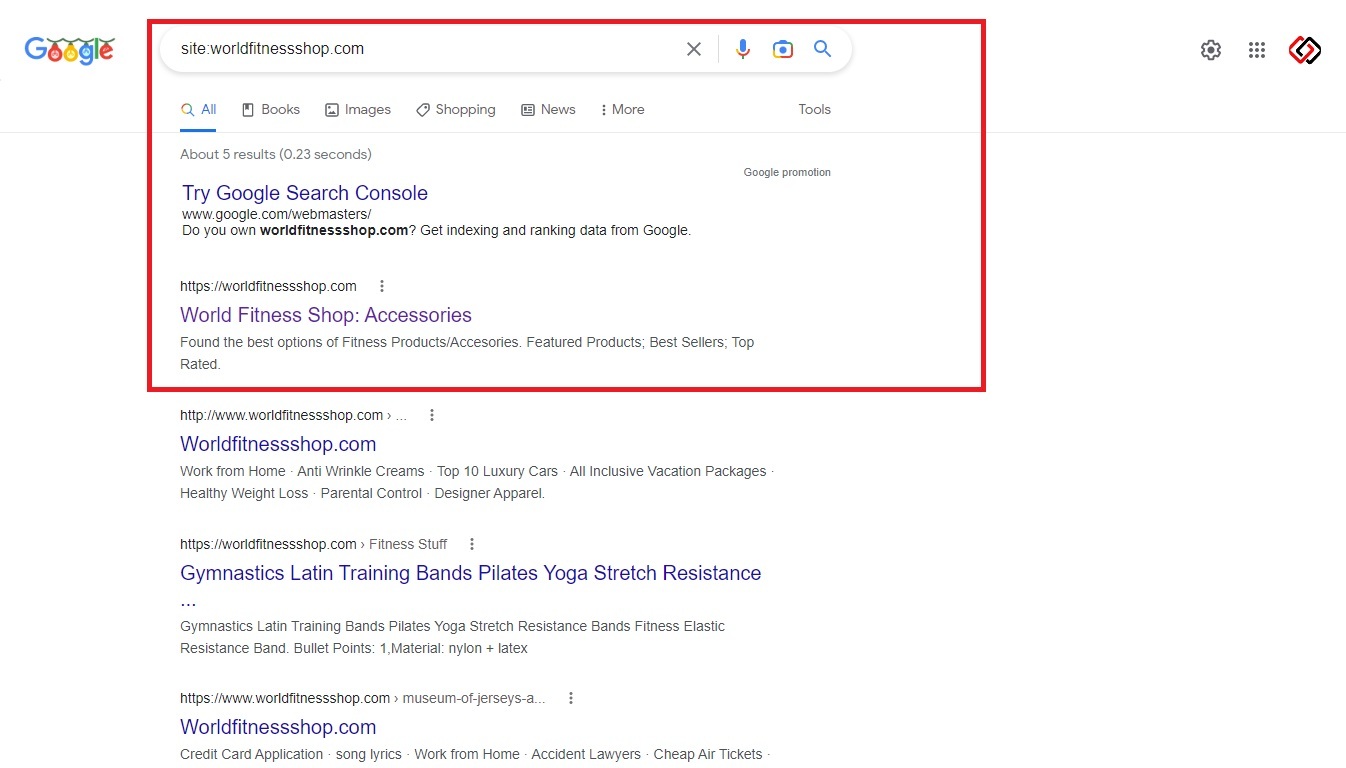Select the All results tab

198,110
